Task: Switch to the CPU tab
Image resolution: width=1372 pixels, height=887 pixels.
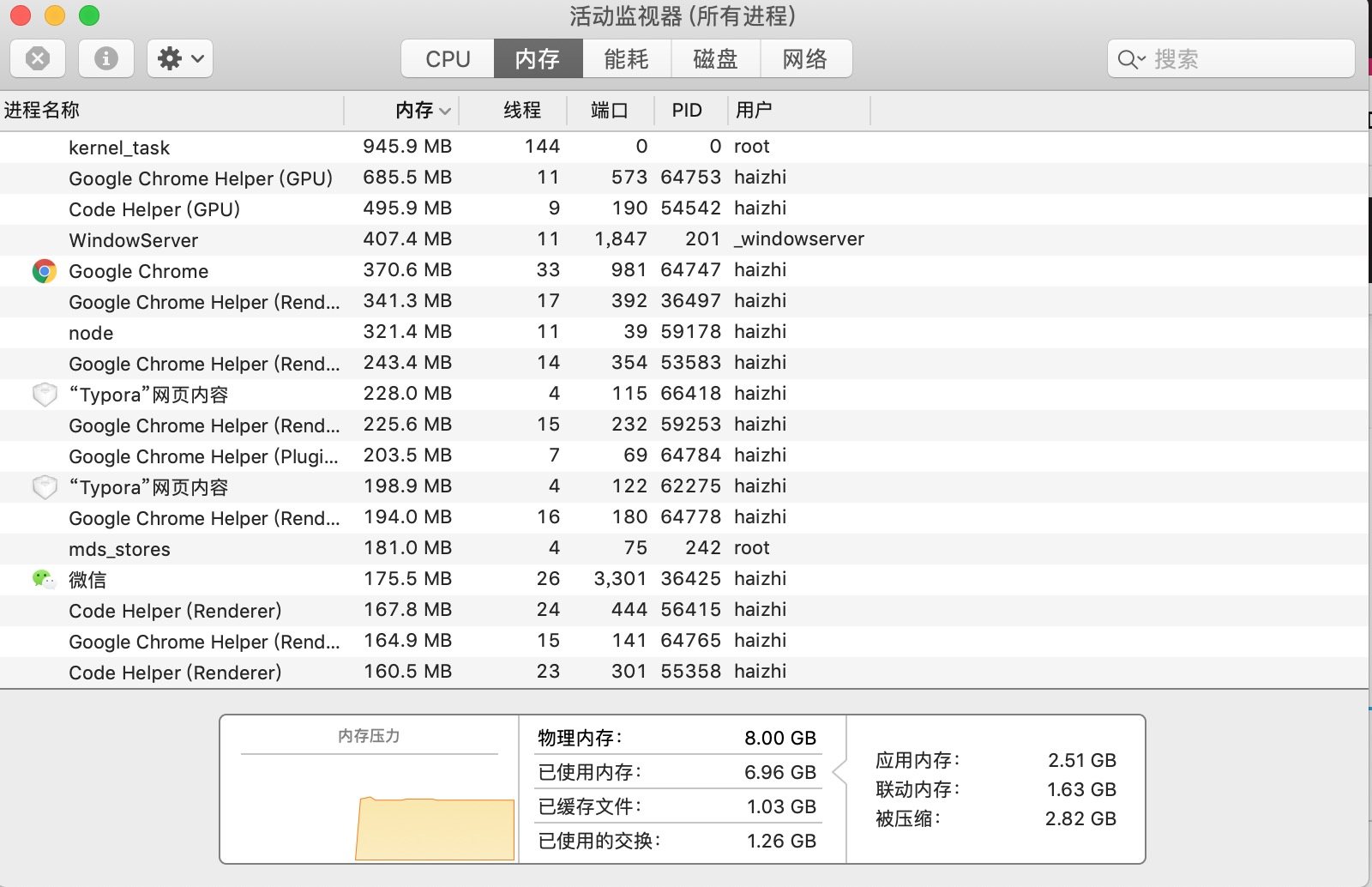Action: [x=448, y=58]
